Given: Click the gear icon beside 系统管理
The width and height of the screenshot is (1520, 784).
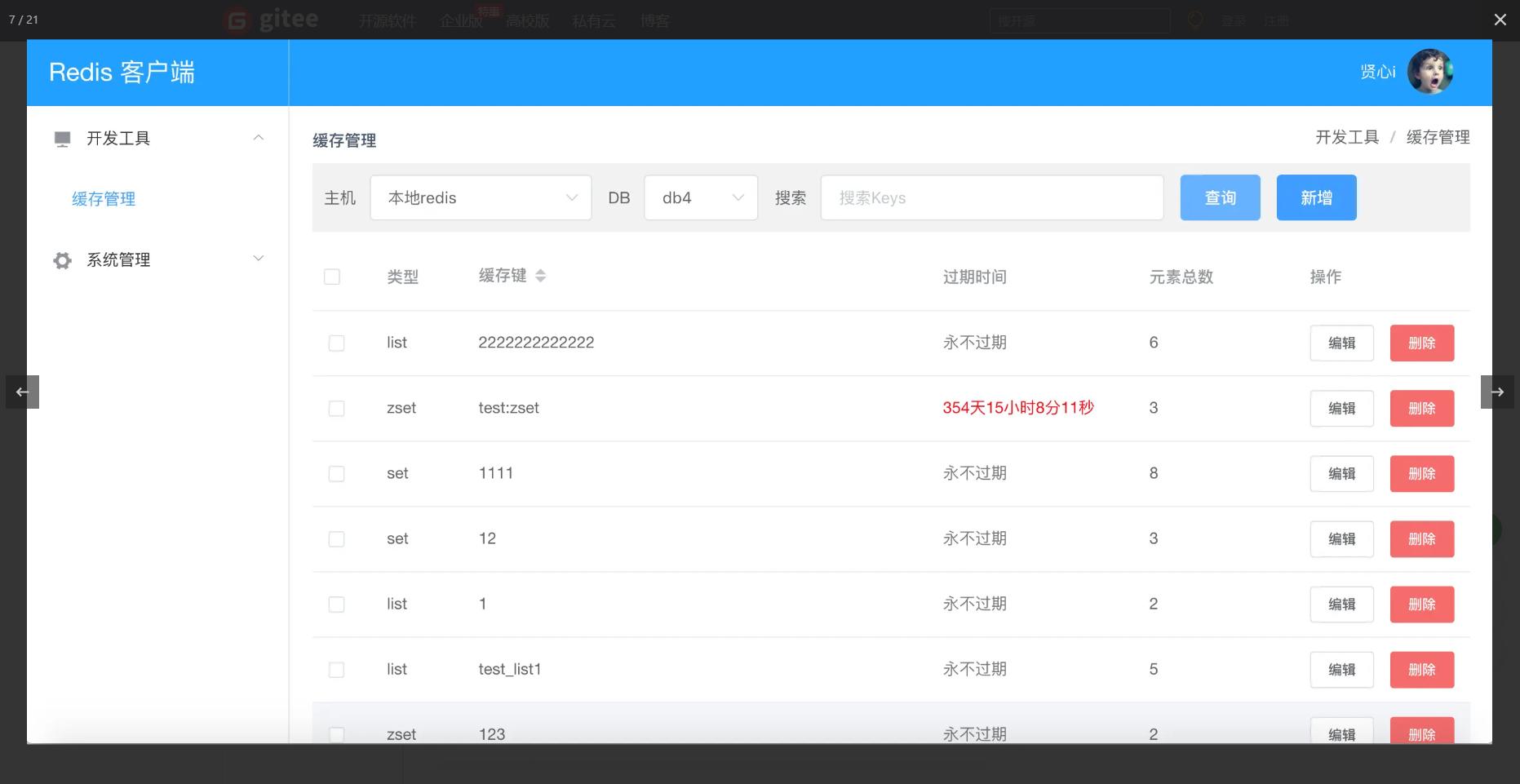Looking at the screenshot, I should (x=62, y=259).
